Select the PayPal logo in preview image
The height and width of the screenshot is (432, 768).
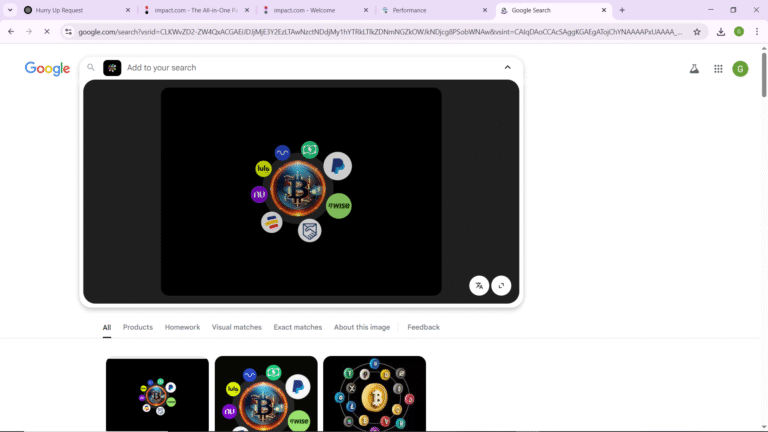point(337,166)
